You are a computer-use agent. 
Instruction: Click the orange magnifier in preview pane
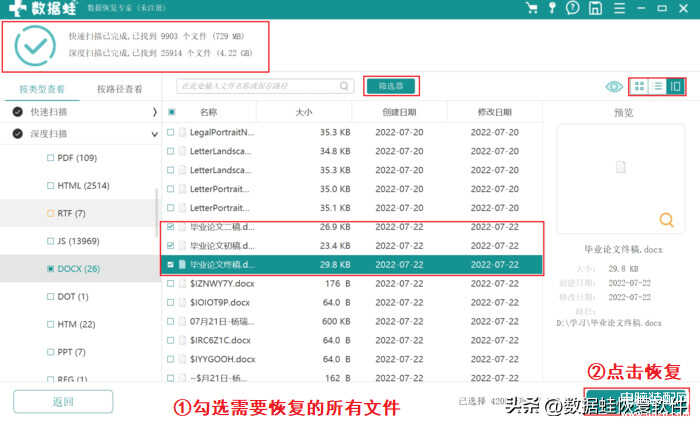(x=667, y=220)
